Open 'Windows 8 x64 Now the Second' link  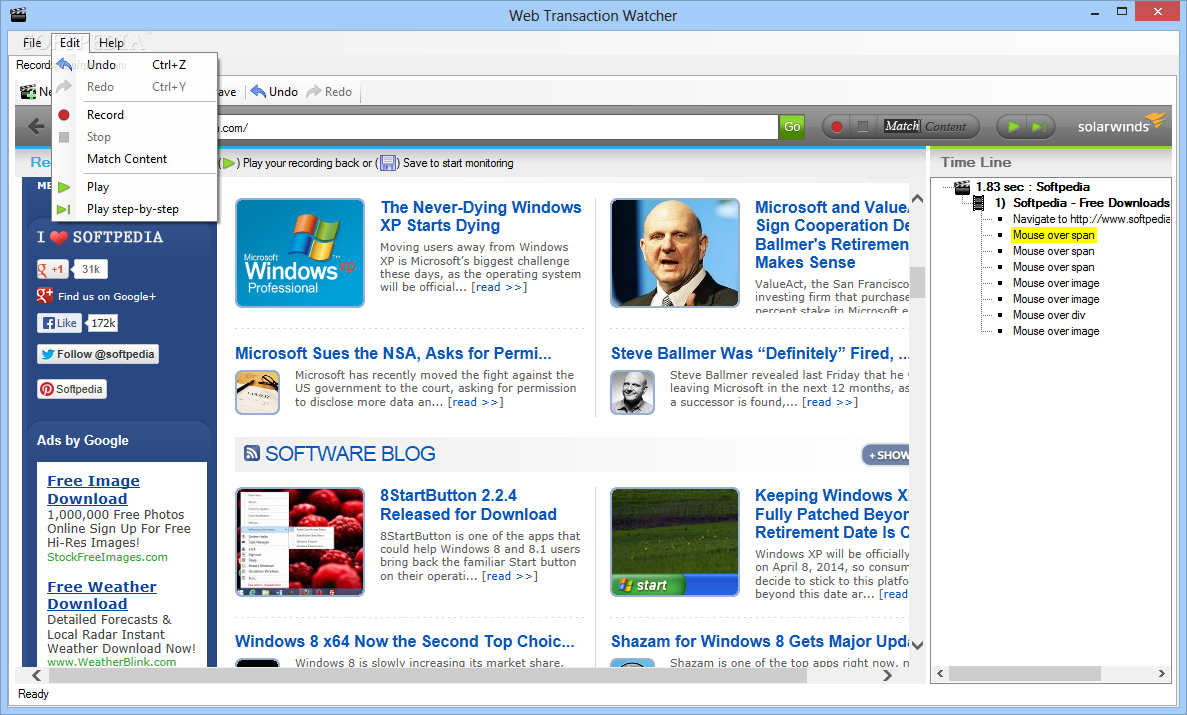(x=404, y=642)
